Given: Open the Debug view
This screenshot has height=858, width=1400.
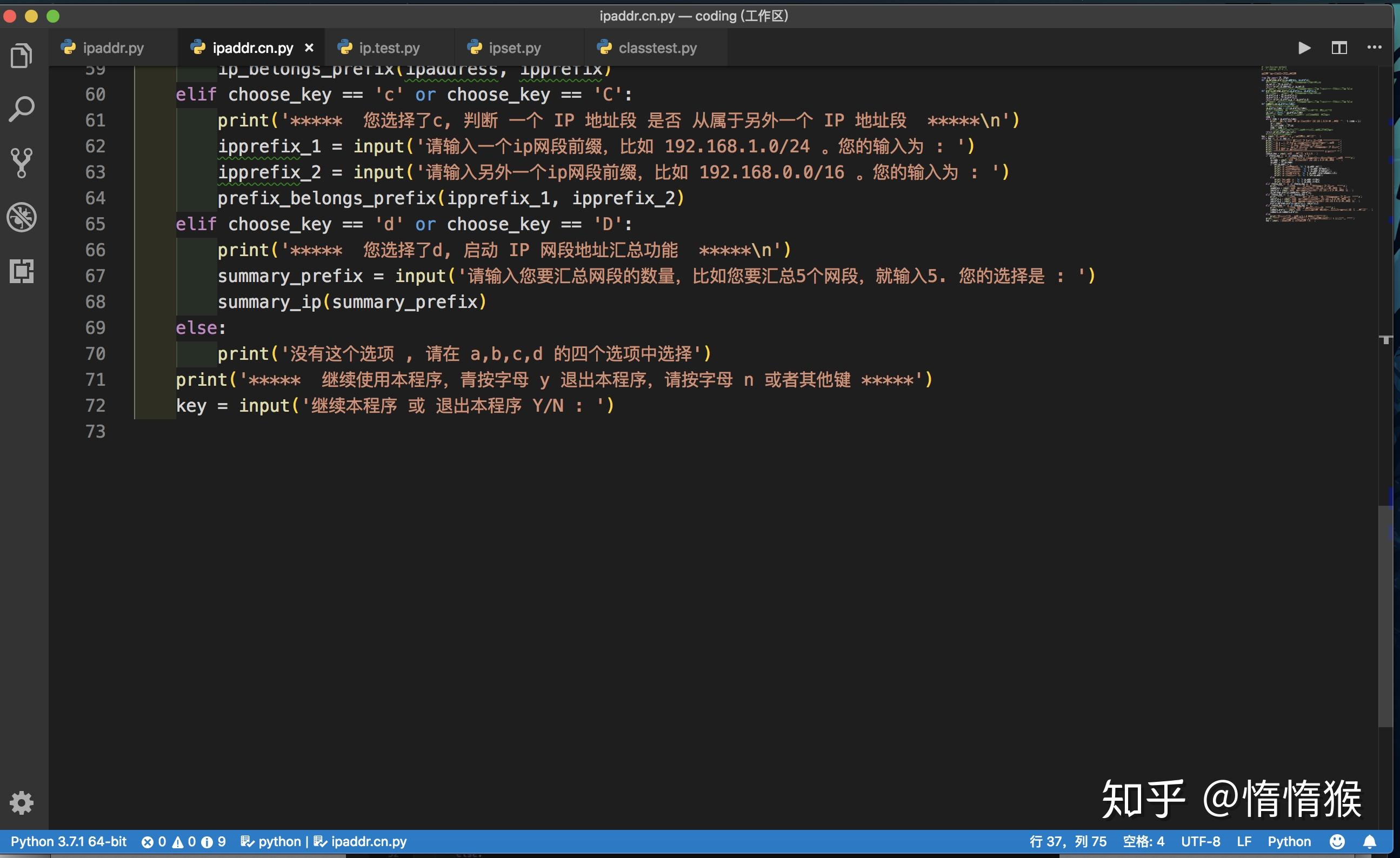Looking at the screenshot, I should coord(22,218).
